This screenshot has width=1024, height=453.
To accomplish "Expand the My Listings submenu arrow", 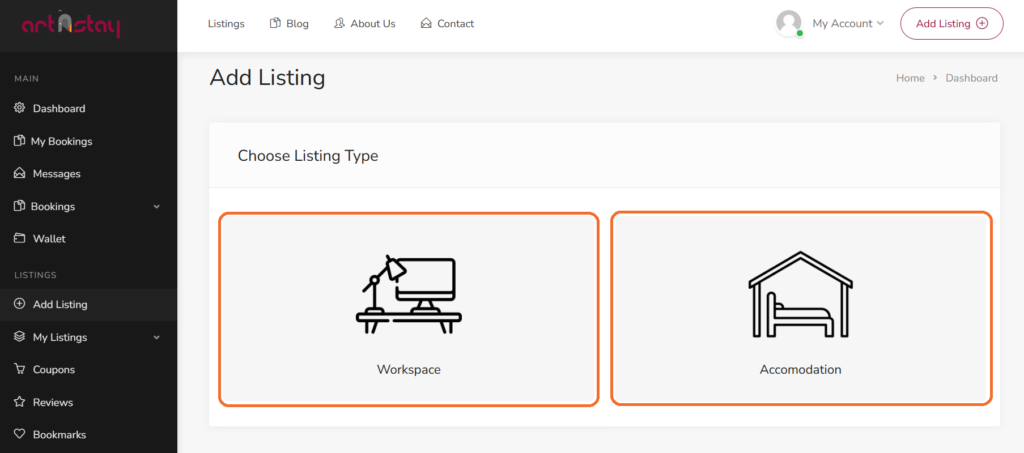I will [x=156, y=337].
